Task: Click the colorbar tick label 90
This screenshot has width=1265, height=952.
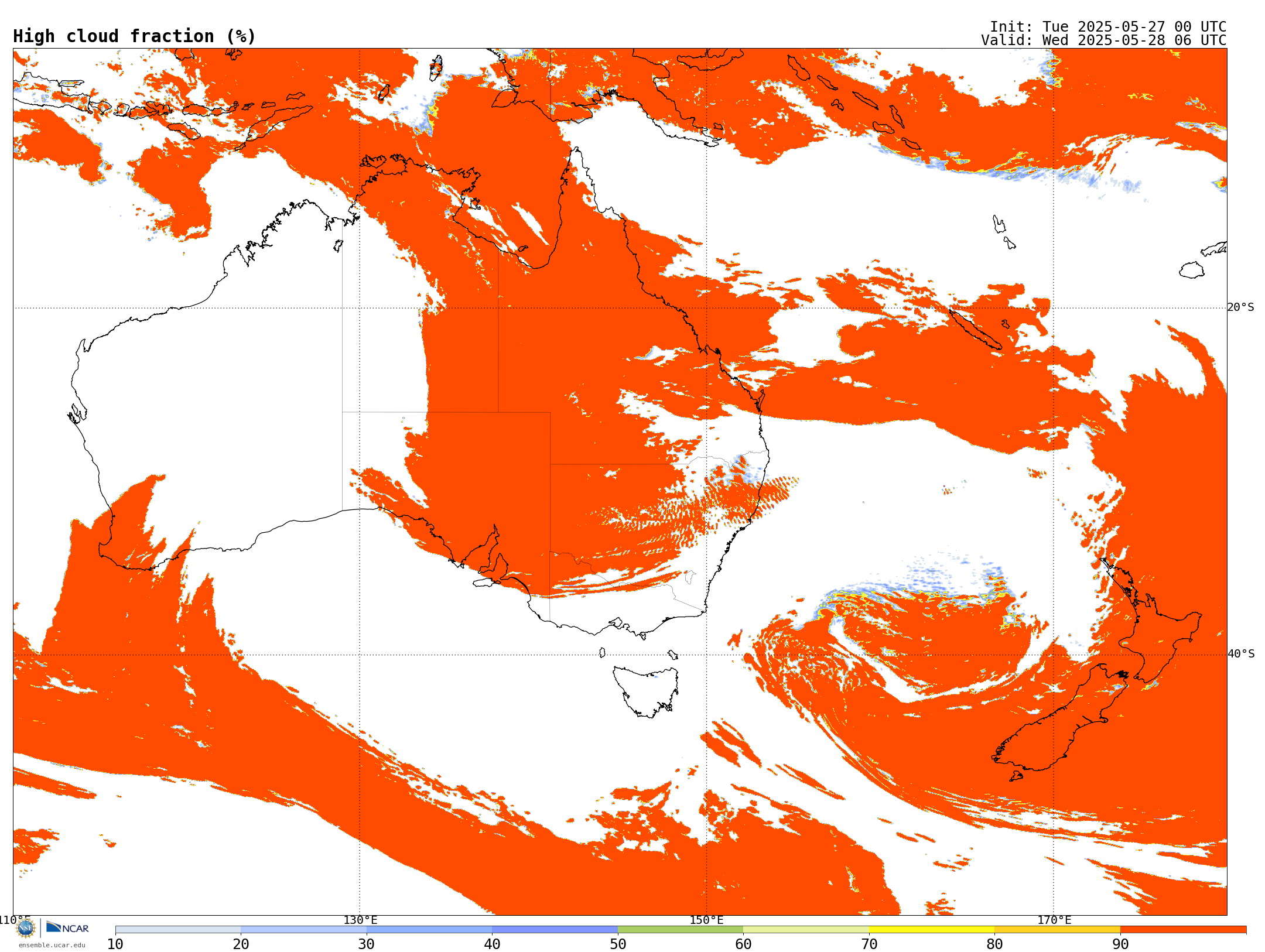Action: pyautogui.click(x=1120, y=944)
